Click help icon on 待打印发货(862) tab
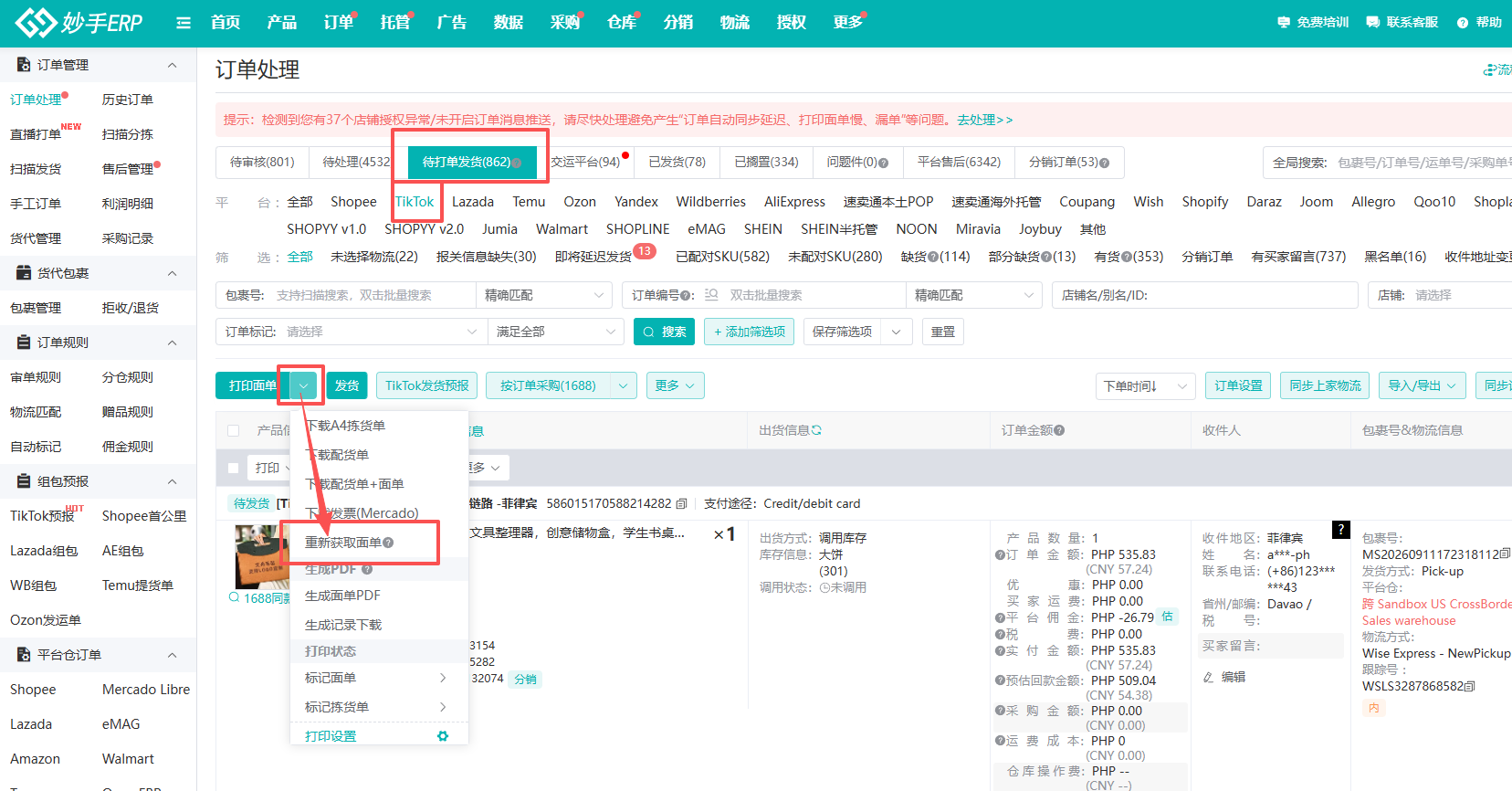Viewport: 1512px width, 791px height. point(517,163)
